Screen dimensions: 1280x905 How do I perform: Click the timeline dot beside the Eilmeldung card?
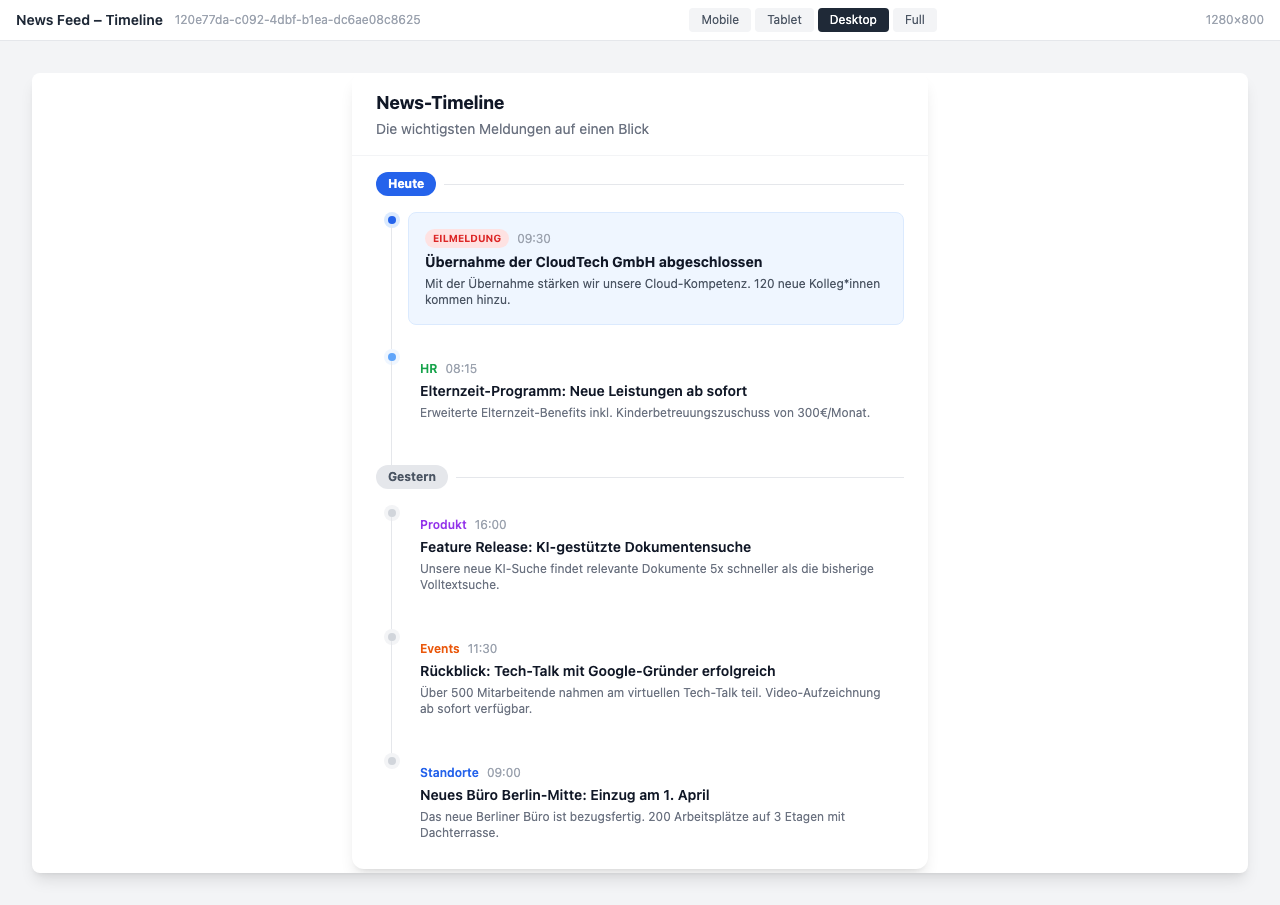click(391, 220)
